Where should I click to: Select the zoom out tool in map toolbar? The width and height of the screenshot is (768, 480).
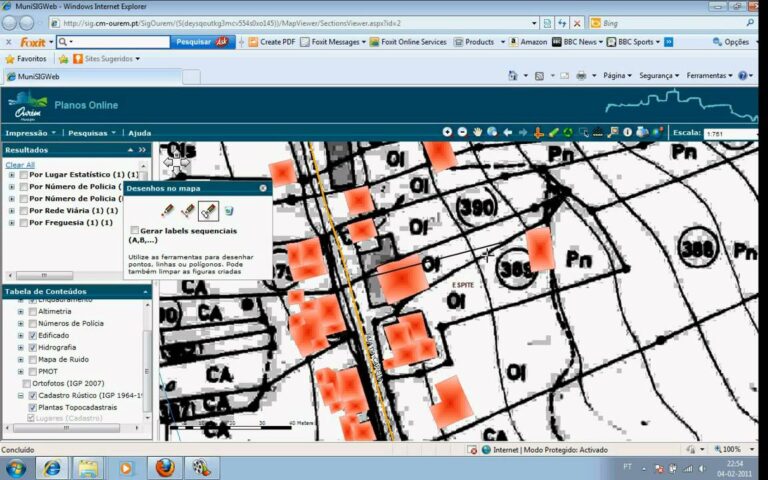click(462, 132)
